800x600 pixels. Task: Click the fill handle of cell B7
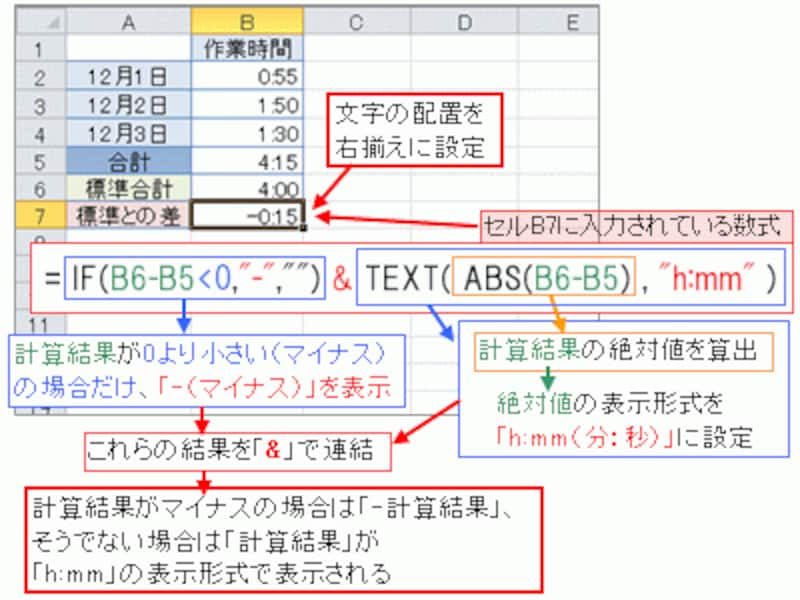(x=304, y=228)
